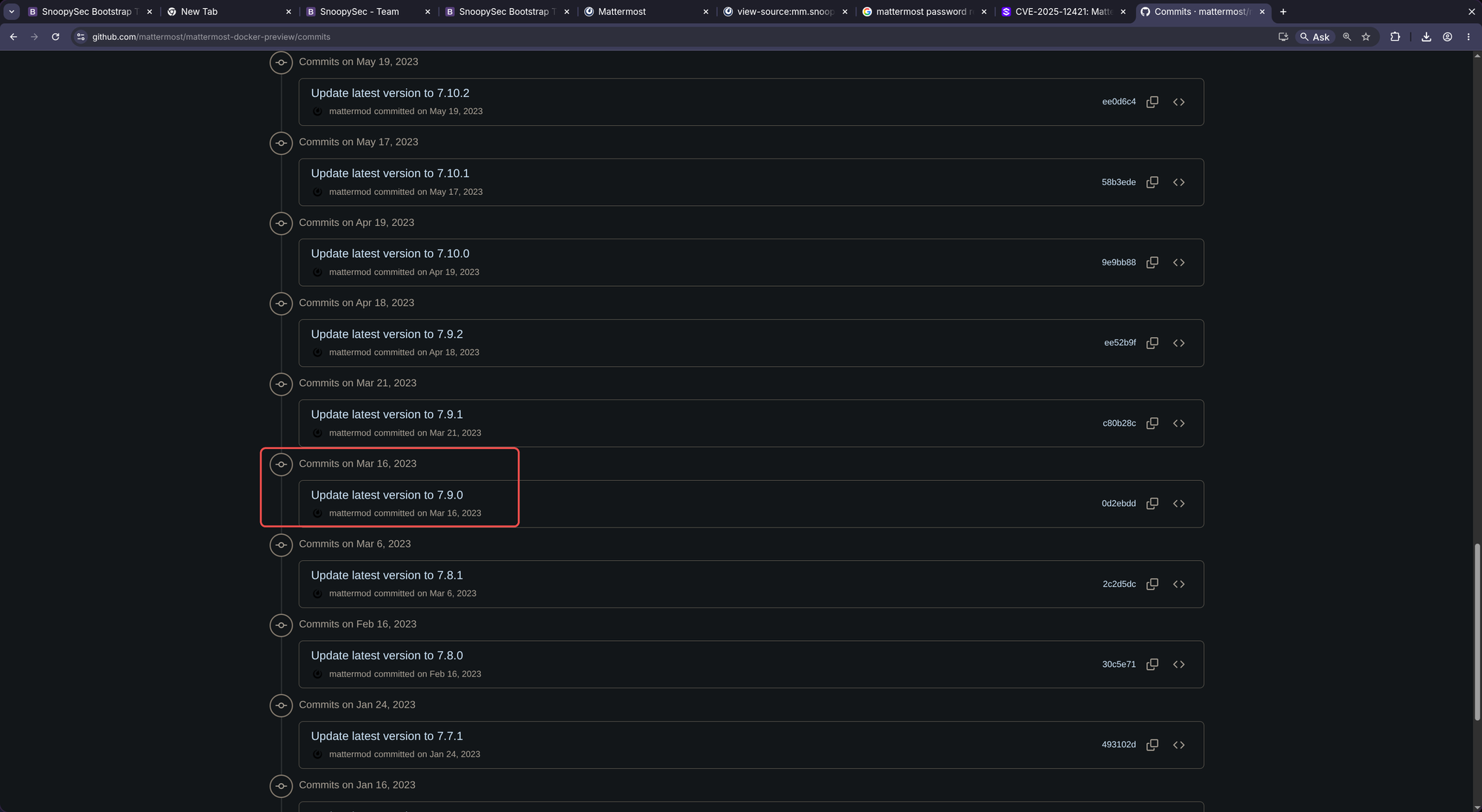Click the page vertical scrollbar thumb
This screenshot has width=1482, height=812.
click(1477, 632)
